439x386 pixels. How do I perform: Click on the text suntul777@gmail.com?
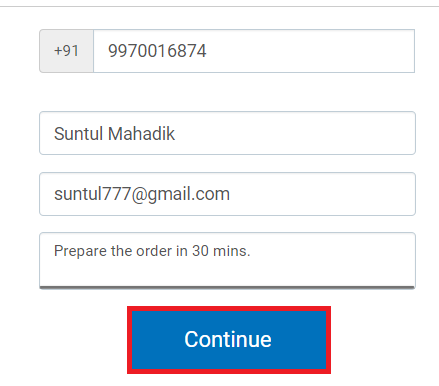[142, 194]
